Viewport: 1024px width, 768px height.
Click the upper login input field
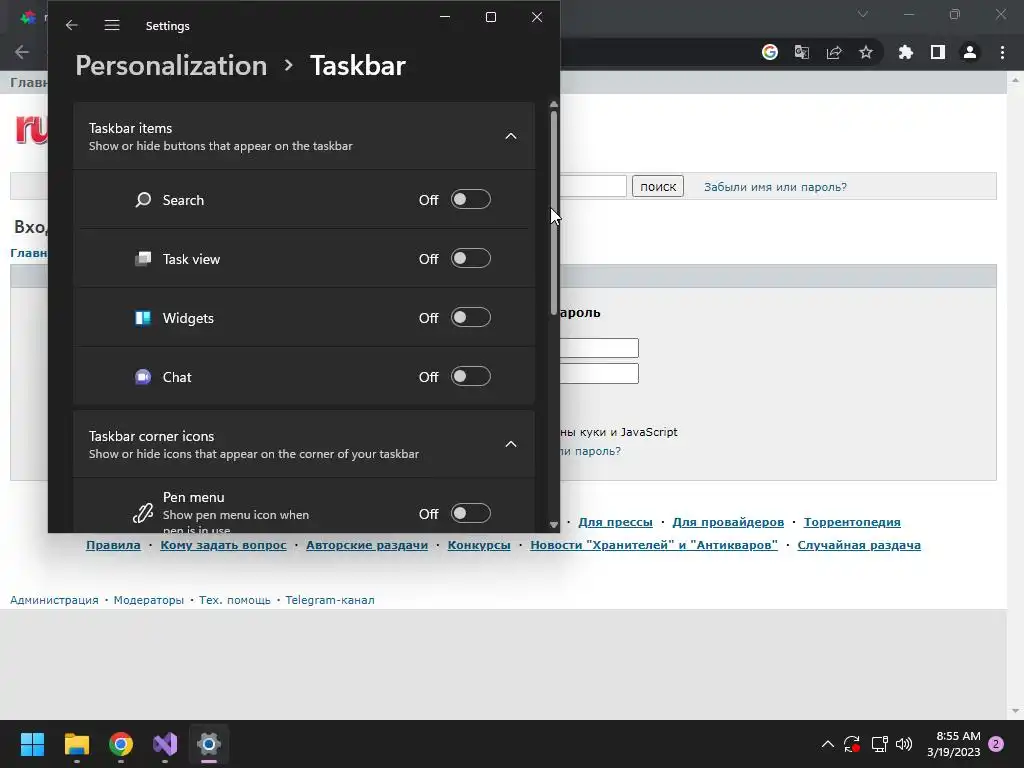coord(599,348)
